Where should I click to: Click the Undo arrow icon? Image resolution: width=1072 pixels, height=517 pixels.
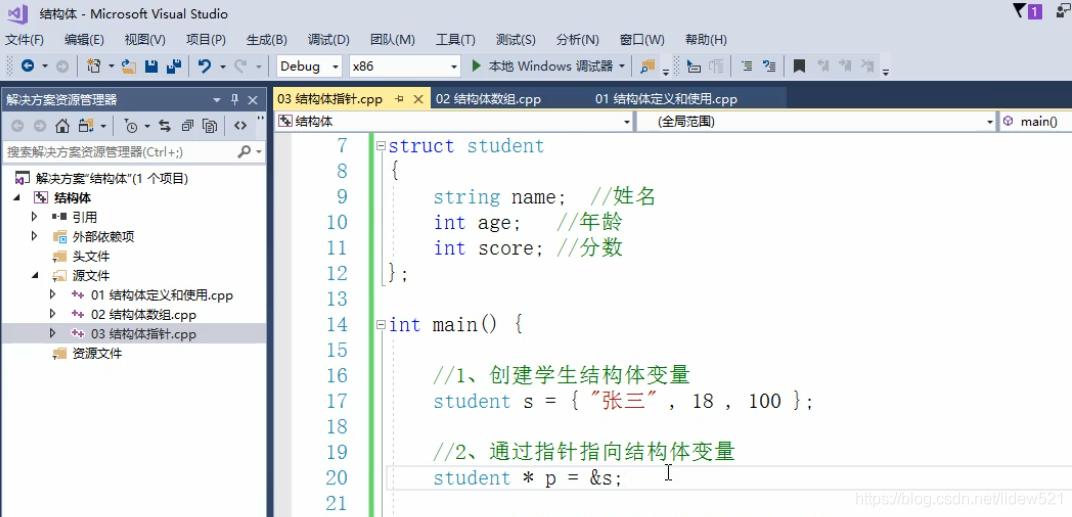coord(204,66)
